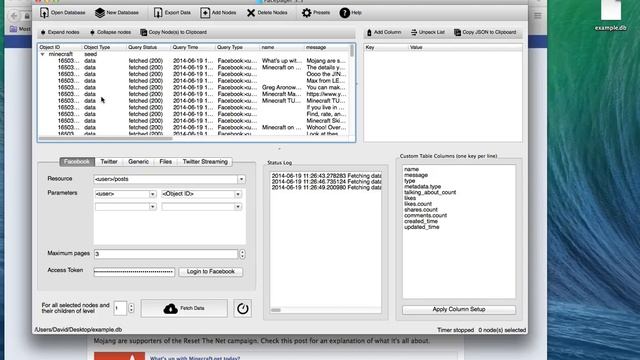Click the Login to Facebook button
Image resolution: width=640 pixels, height=360 pixels.
click(x=211, y=271)
